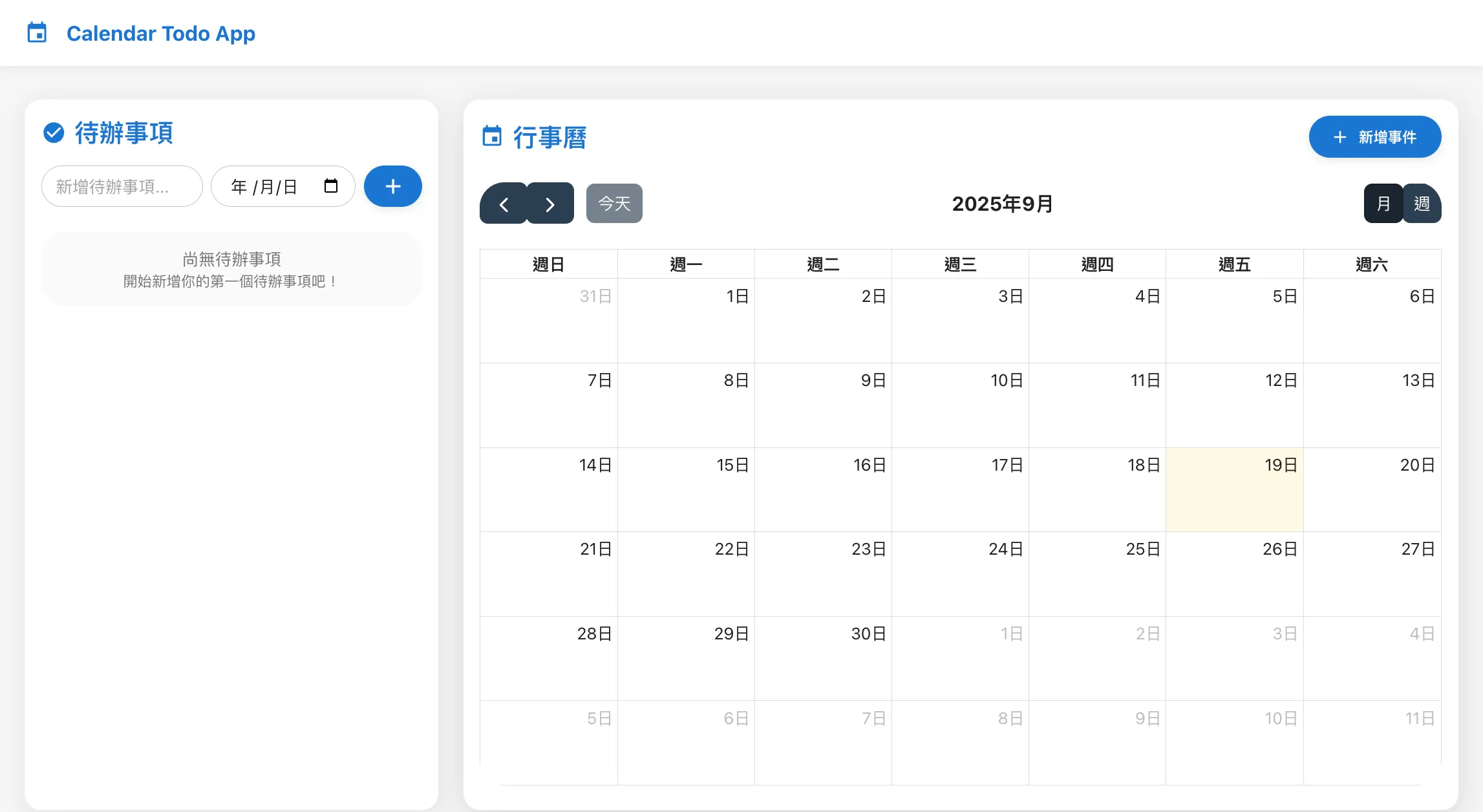
Task: Click the plus icon on the 新增事件 button
Action: click(1339, 137)
